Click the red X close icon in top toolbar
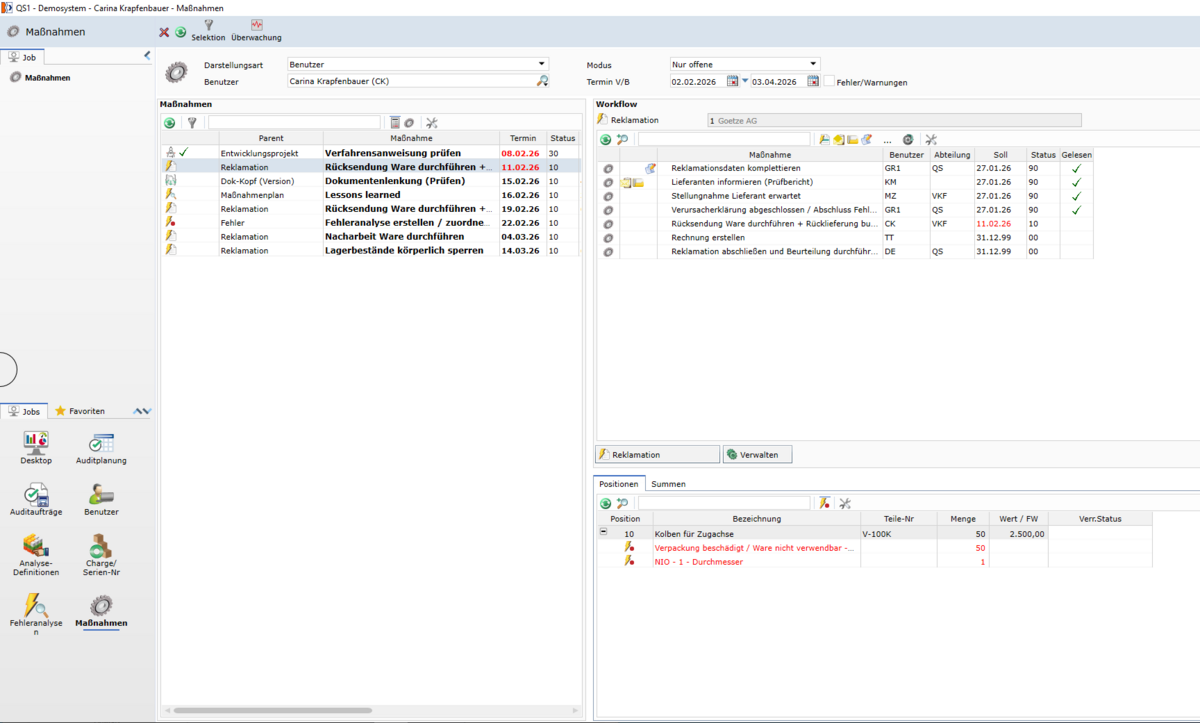The image size is (1200, 723). click(x=164, y=32)
